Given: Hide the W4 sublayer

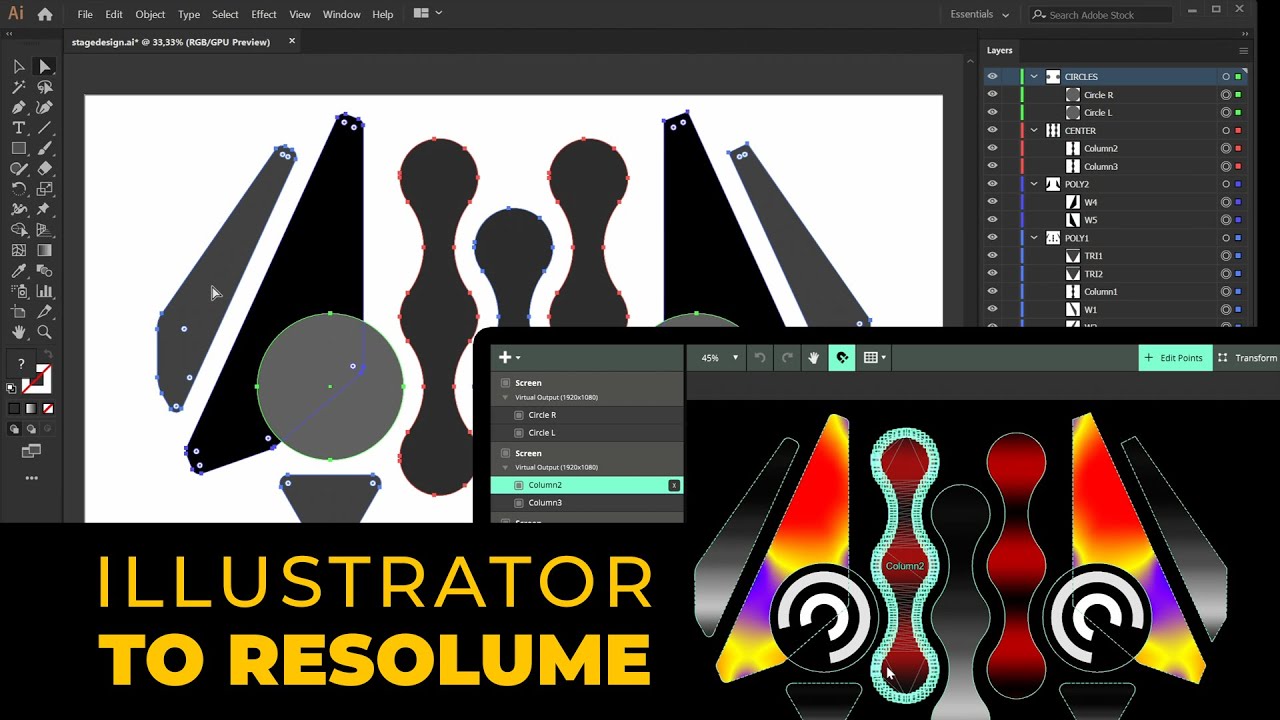Looking at the screenshot, I should [992, 202].
